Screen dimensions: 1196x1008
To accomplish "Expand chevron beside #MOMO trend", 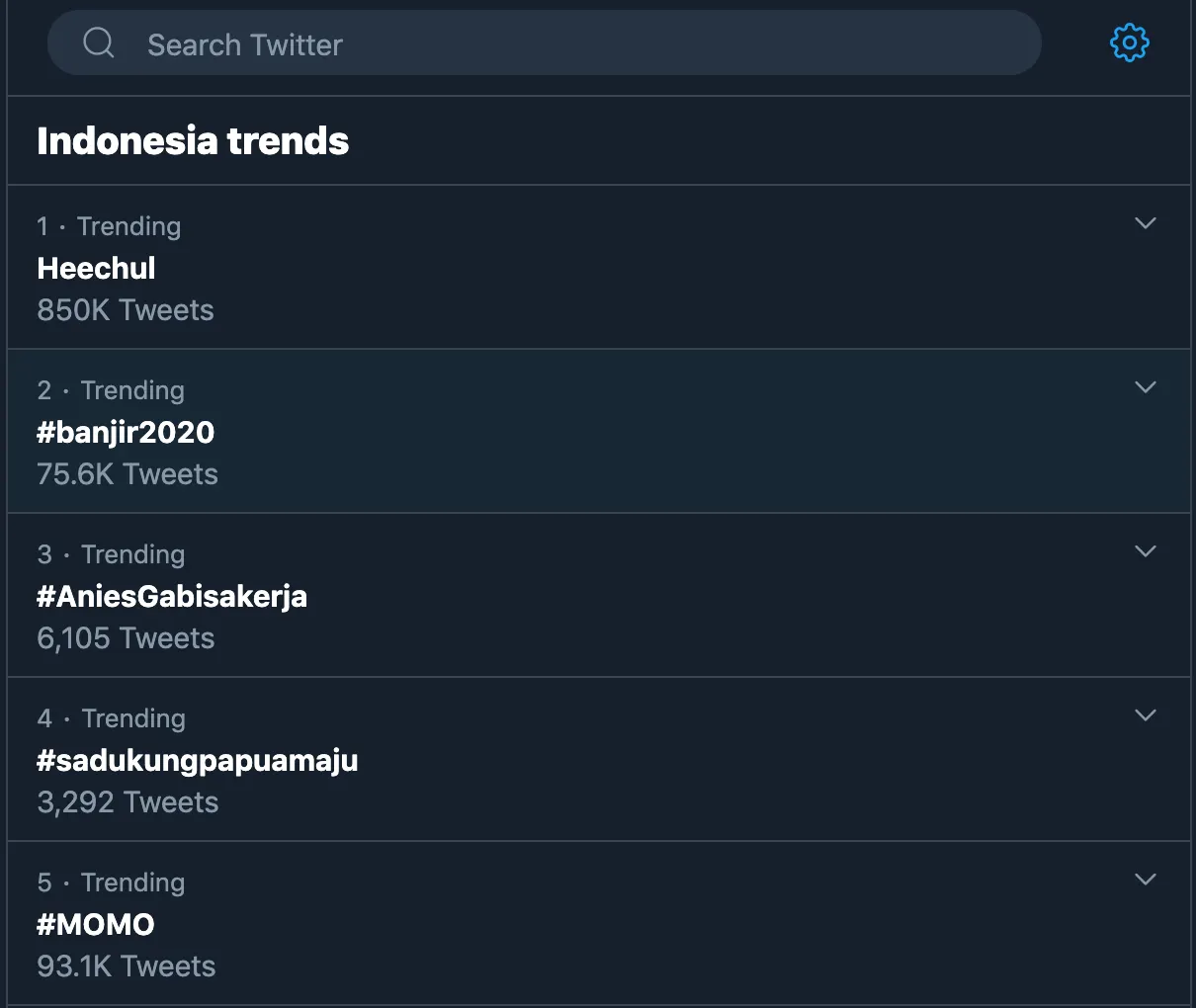I will [x=1146, y=880].
